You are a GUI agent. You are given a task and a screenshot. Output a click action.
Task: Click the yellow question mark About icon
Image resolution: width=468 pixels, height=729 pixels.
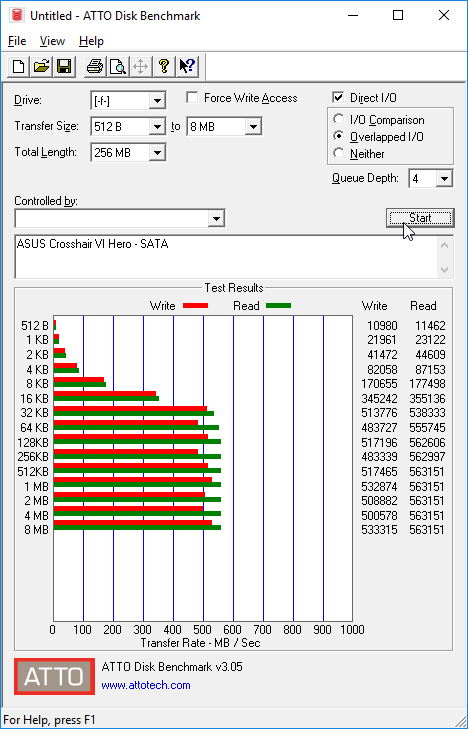164,66
